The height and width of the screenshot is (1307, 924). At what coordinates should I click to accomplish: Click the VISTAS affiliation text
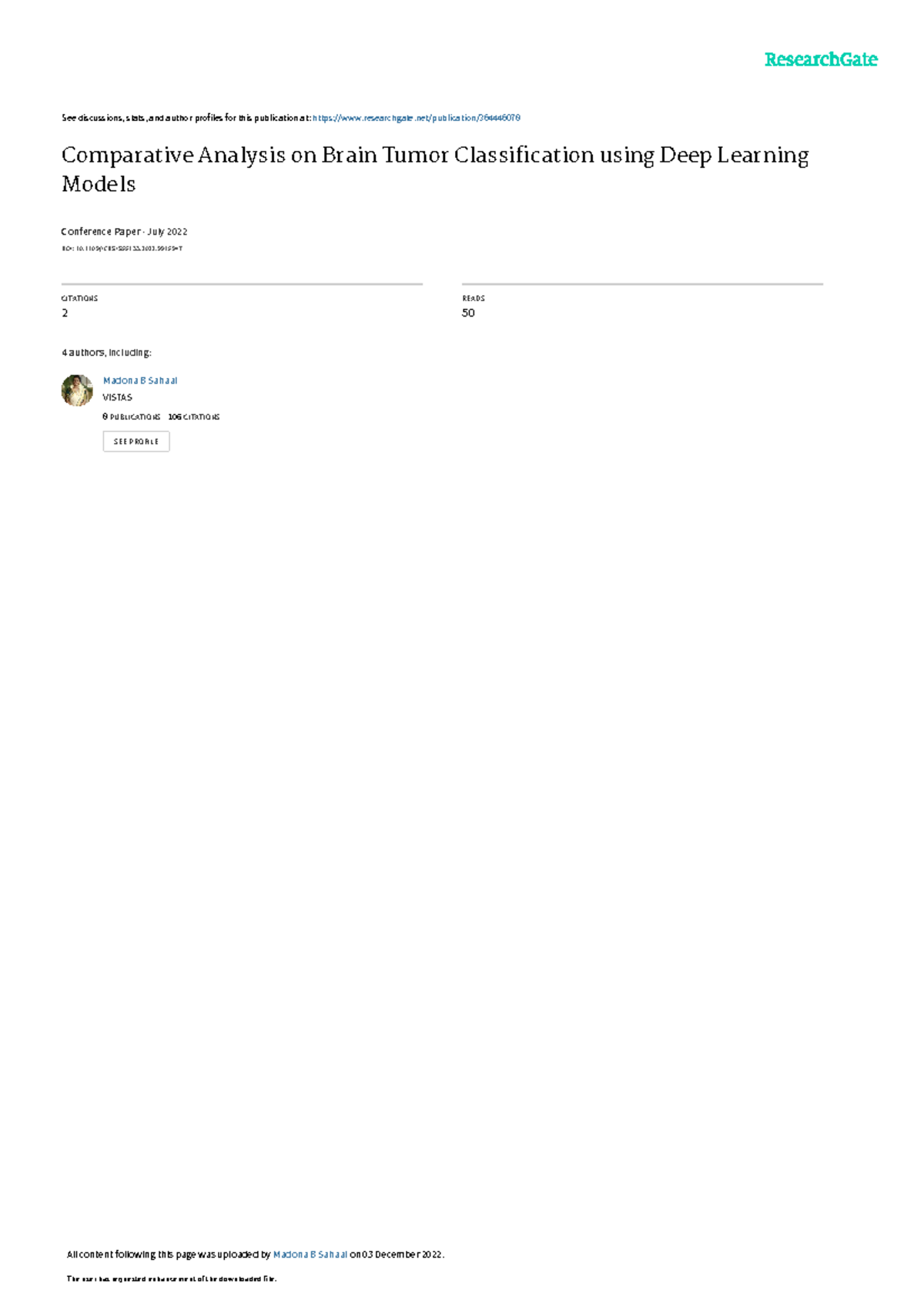click(117, 397)
